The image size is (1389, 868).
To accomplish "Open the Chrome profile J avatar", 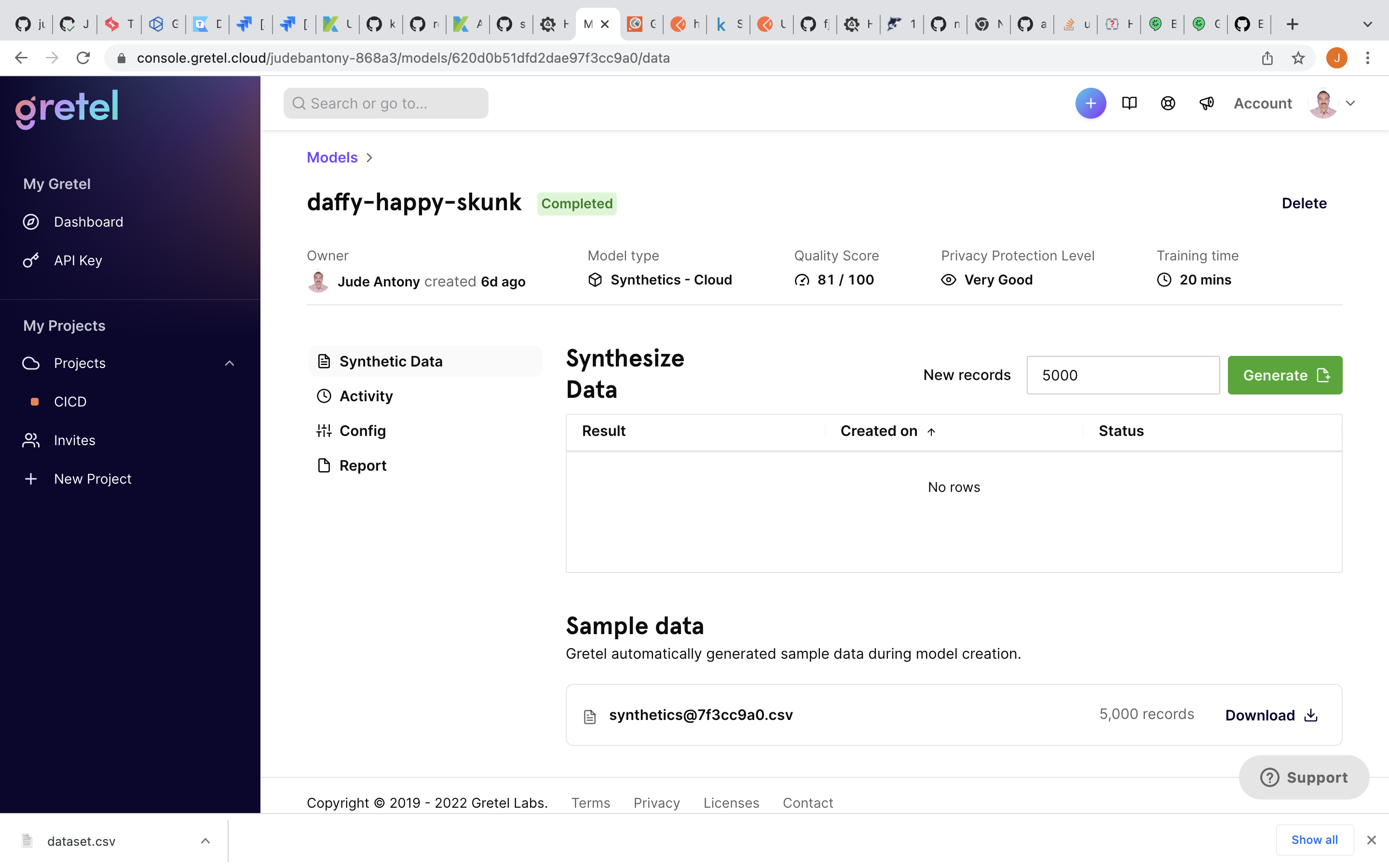I will 1337,58.
